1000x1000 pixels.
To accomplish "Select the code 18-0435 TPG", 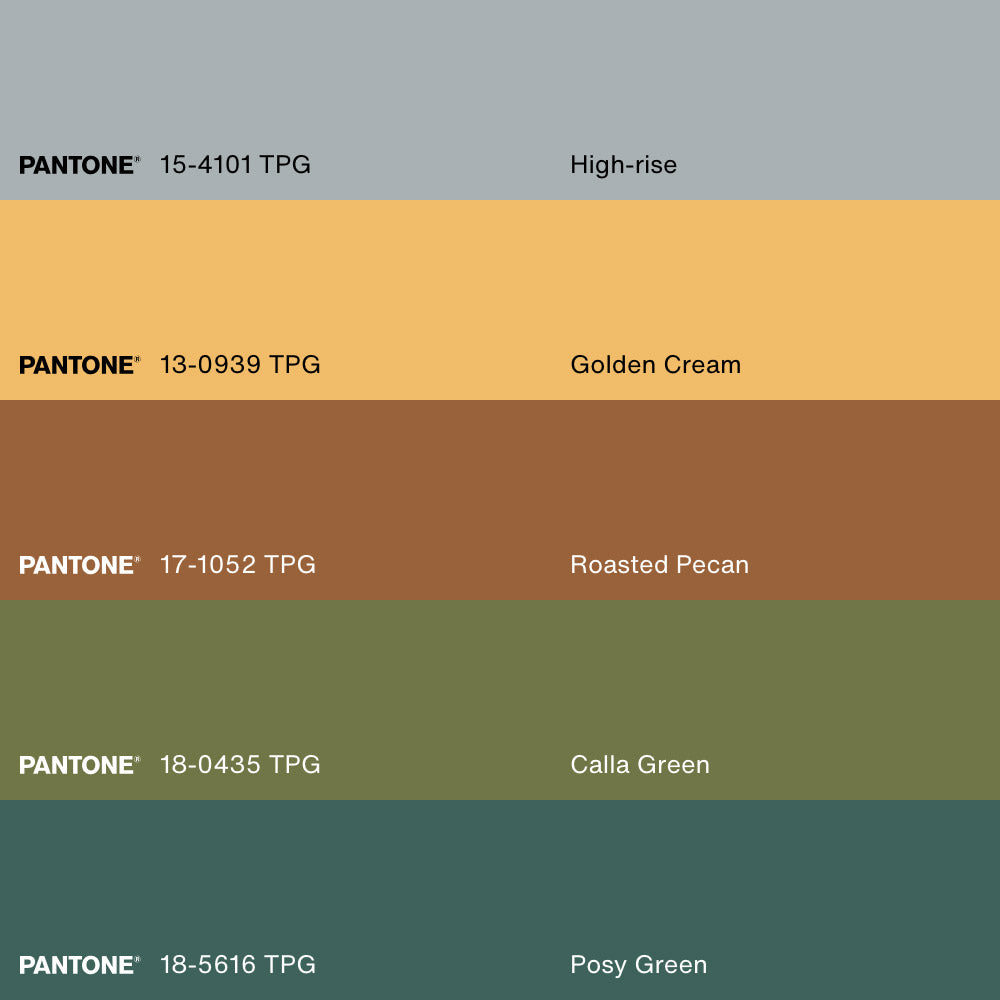I will point(240,765).
